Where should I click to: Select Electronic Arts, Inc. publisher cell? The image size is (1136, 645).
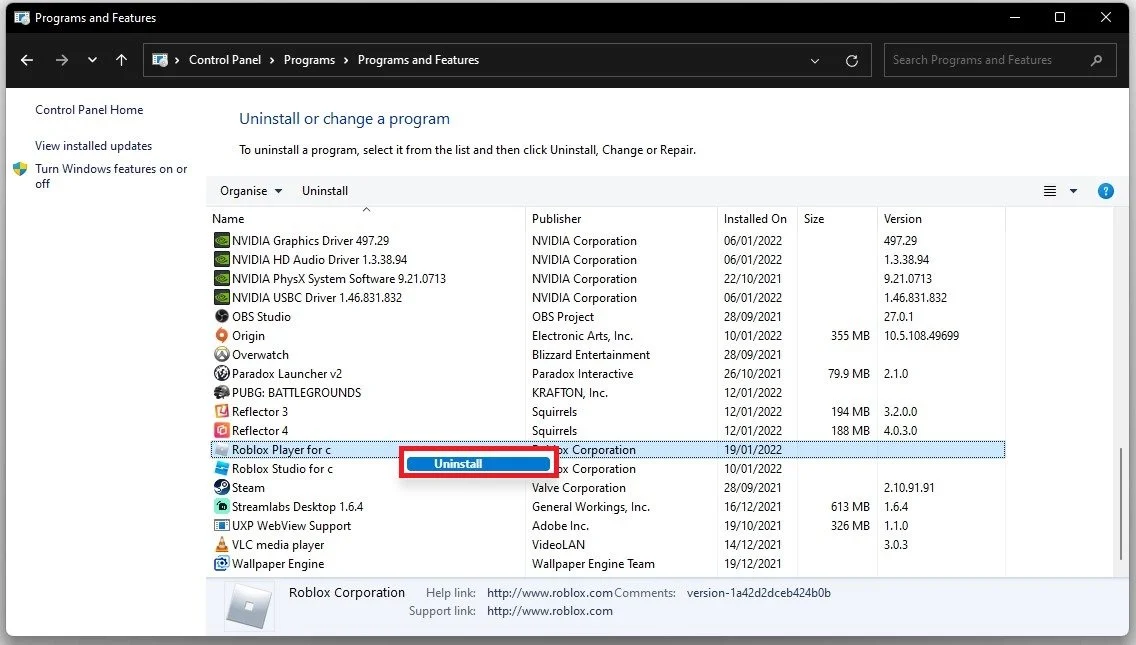pos(582,336)
